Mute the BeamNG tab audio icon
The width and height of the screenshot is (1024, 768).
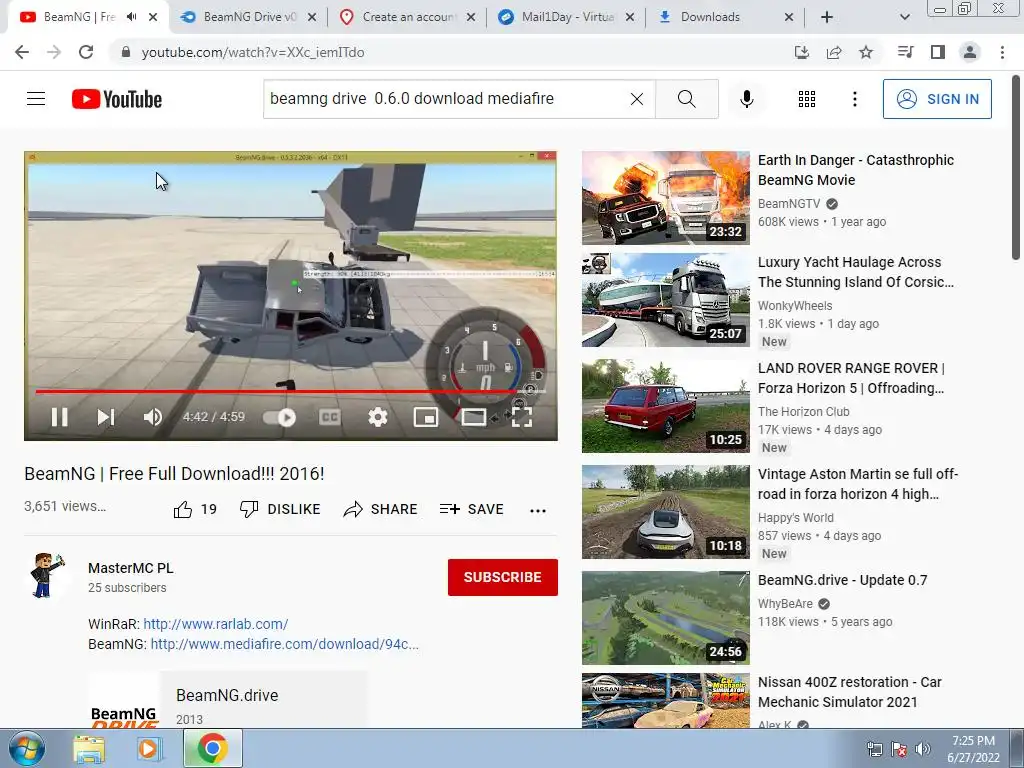click(x=132, y=17)
